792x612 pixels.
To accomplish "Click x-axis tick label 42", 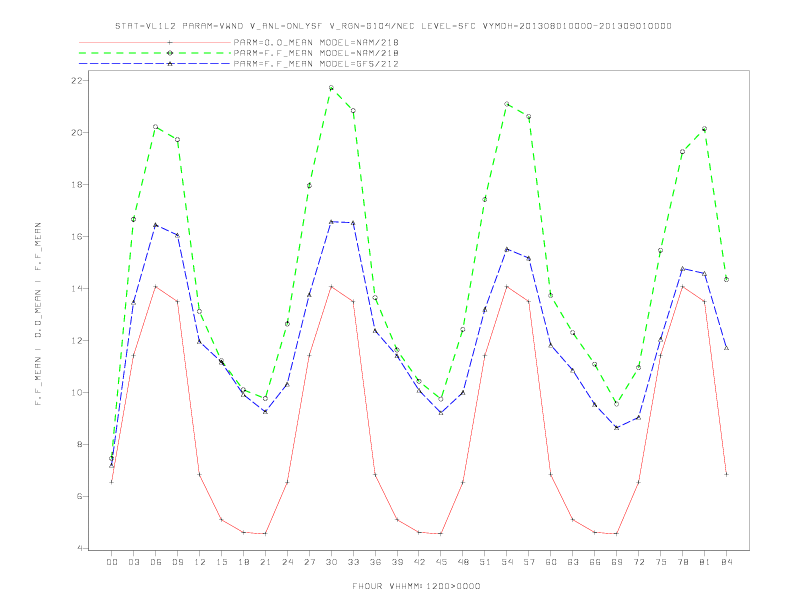I will pos(419,562).
